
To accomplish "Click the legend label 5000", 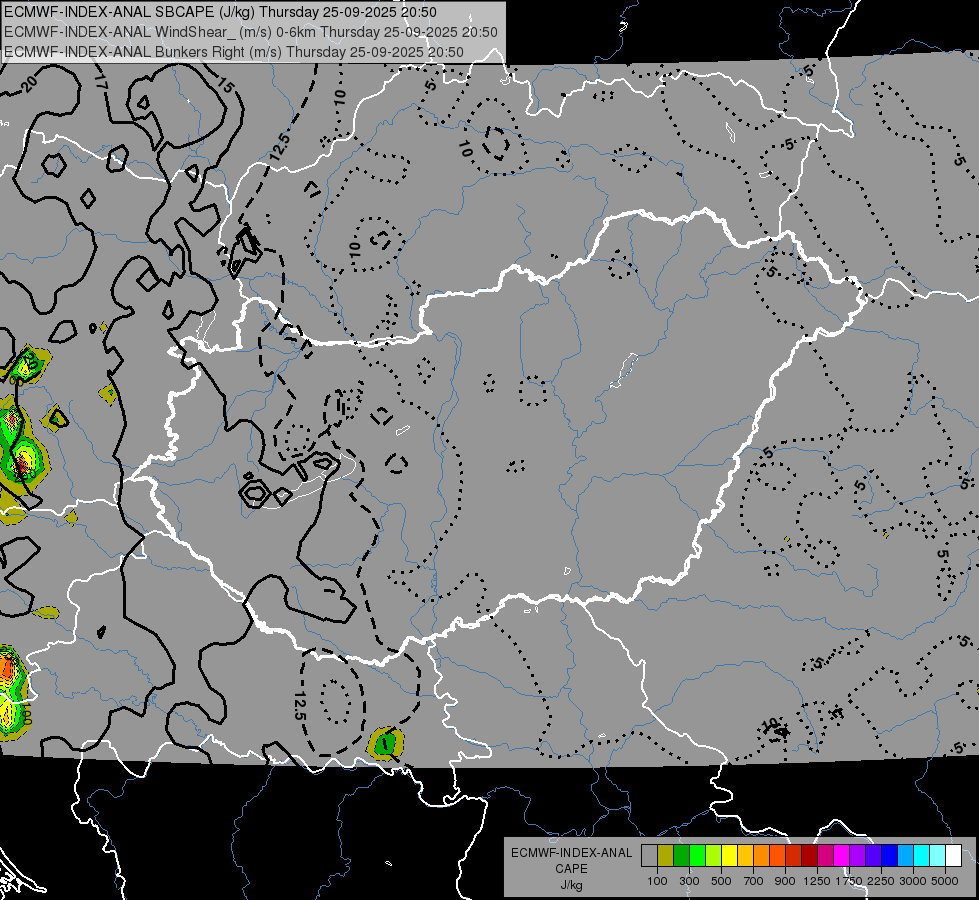I will point(945,881).
